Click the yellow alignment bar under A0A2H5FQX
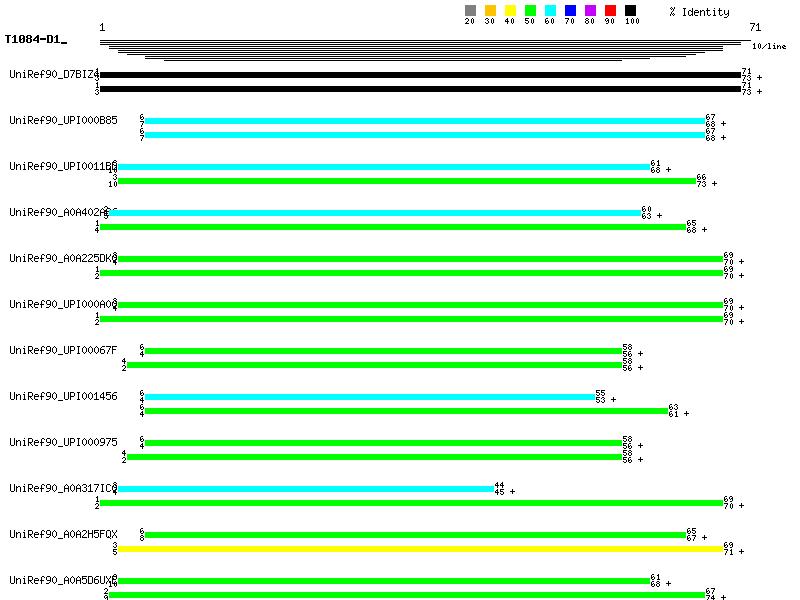The image size is (800, 600). (420, 549)
